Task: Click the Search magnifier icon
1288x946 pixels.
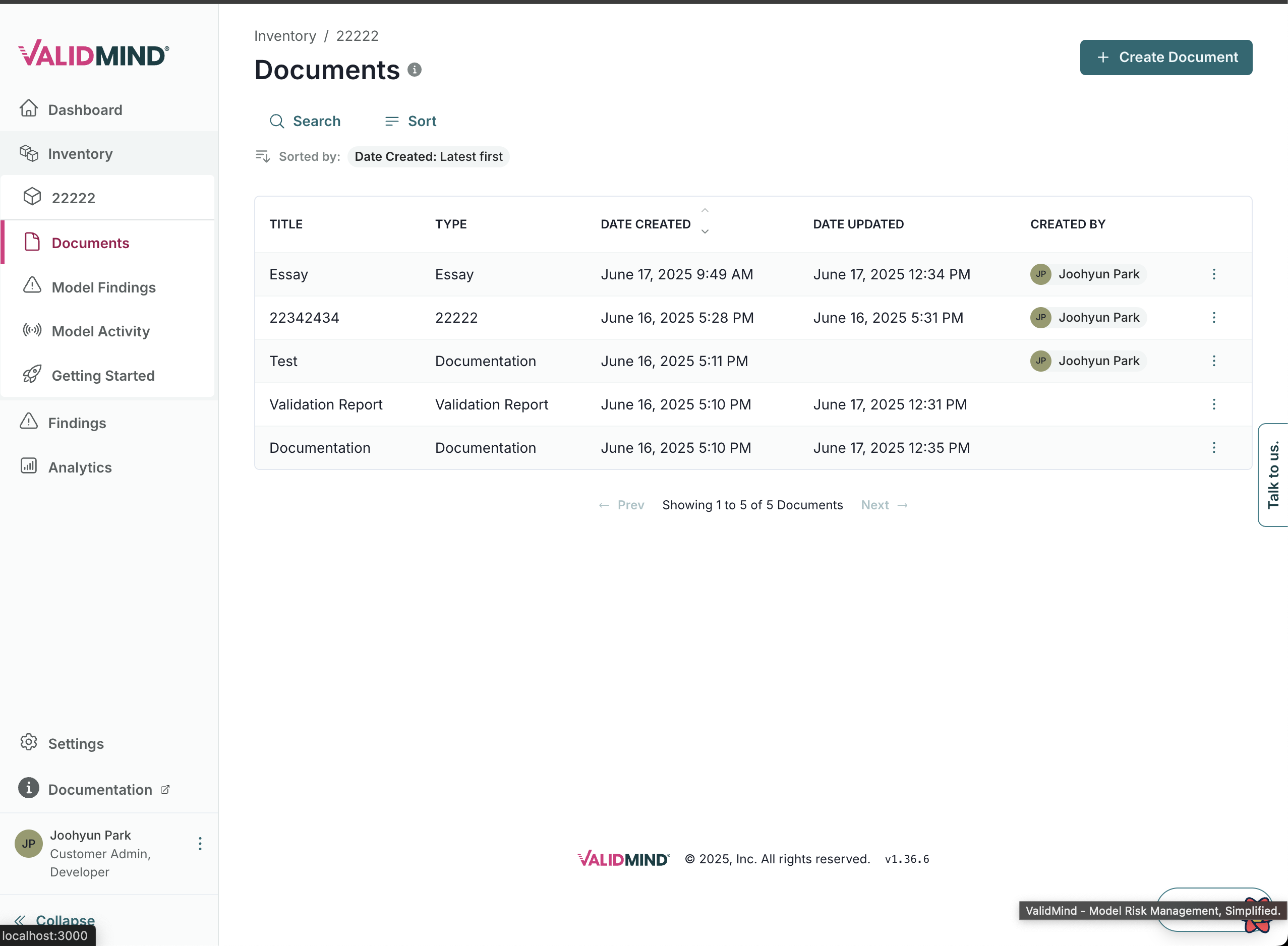Action: coord(277,121)
